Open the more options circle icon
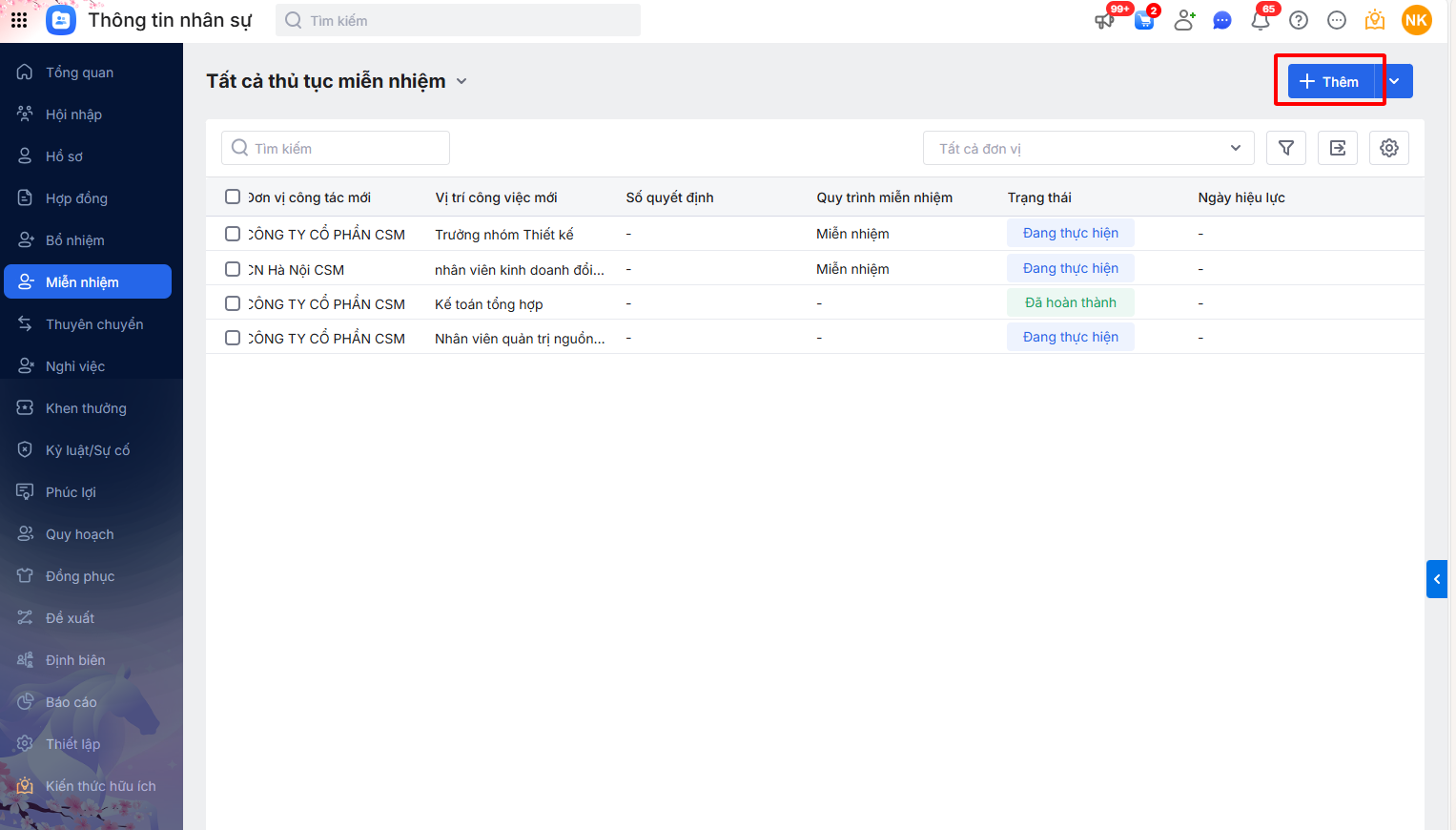 coord(1337,20)
